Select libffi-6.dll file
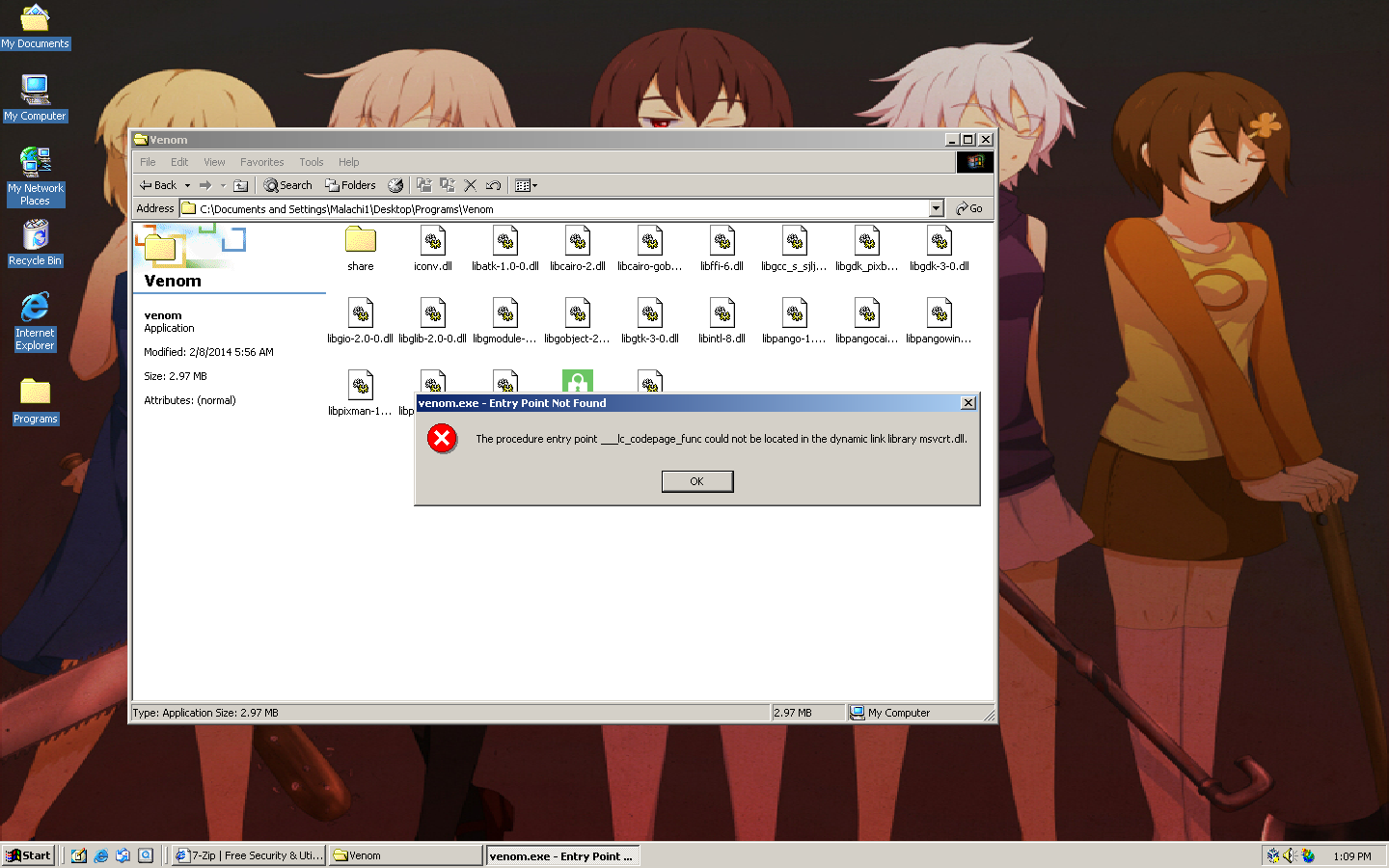Viewport: 1389px width, 868px height. [722, 249]
